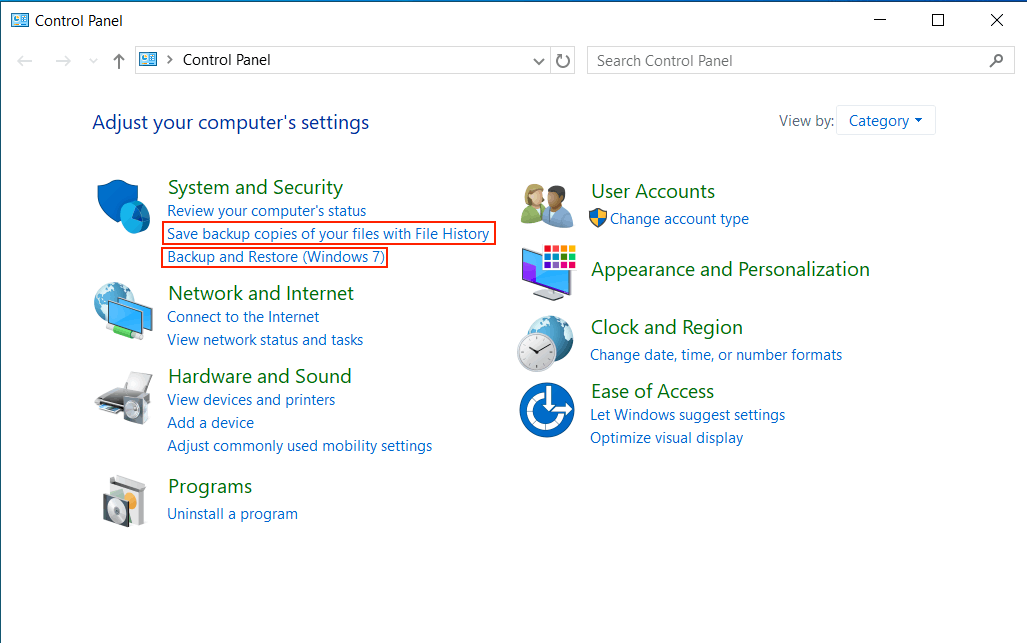This screenshot has height=643, width=1027.
Task: Click Add a device link
Action: click(x=210, y=423)
